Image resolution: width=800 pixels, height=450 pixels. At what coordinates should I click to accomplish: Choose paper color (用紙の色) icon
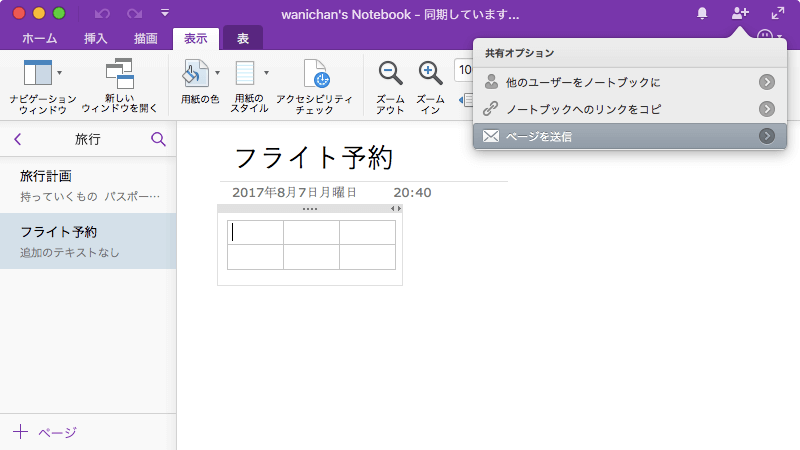pyautogui.click(x=195, y=73)
